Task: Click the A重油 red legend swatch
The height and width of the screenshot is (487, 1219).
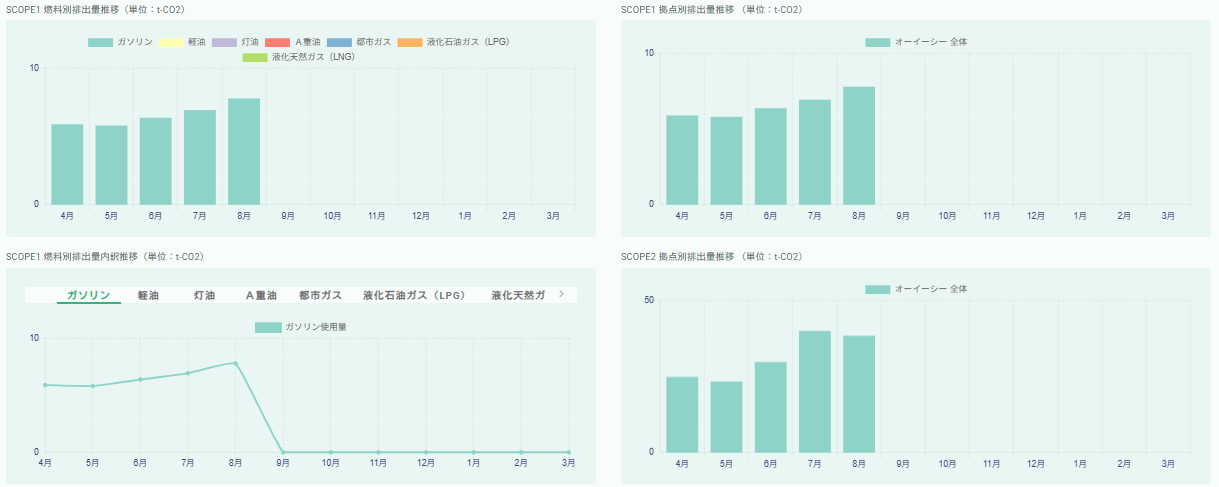Action: coord(279,42)
